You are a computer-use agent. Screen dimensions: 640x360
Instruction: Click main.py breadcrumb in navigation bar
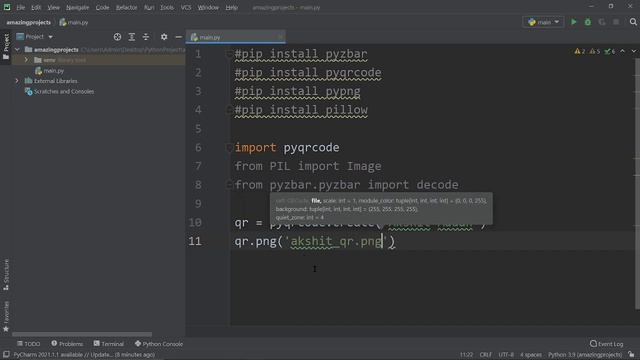click(x=74, y=22)
